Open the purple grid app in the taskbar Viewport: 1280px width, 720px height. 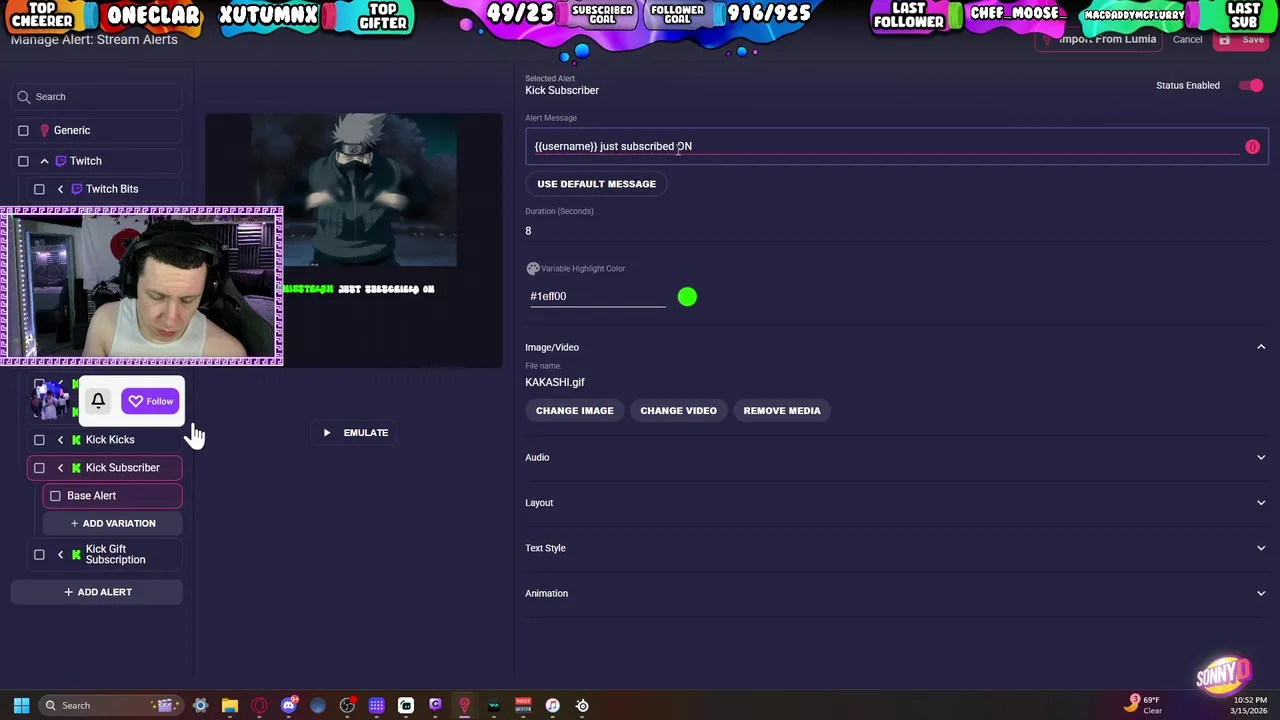click(376, 705)
